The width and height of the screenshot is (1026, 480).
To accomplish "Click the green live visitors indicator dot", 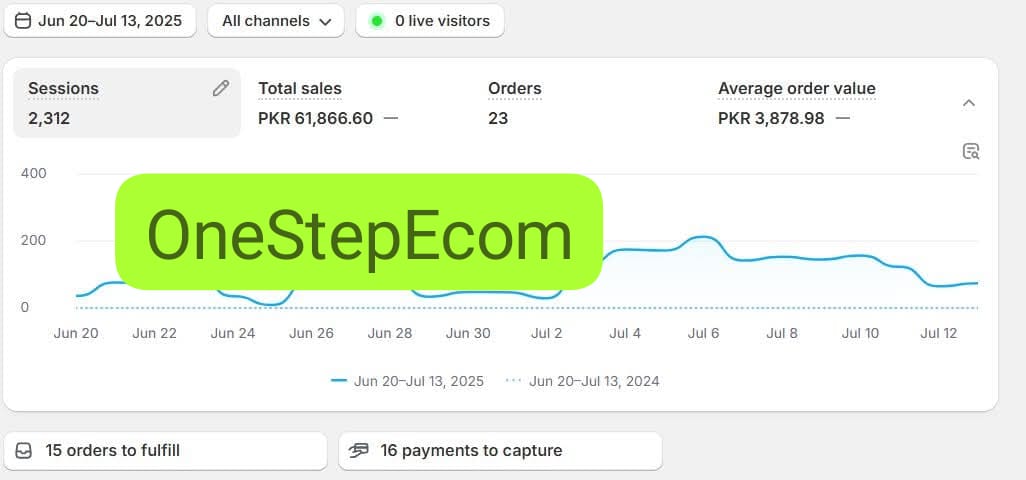I will pos(377,21).
